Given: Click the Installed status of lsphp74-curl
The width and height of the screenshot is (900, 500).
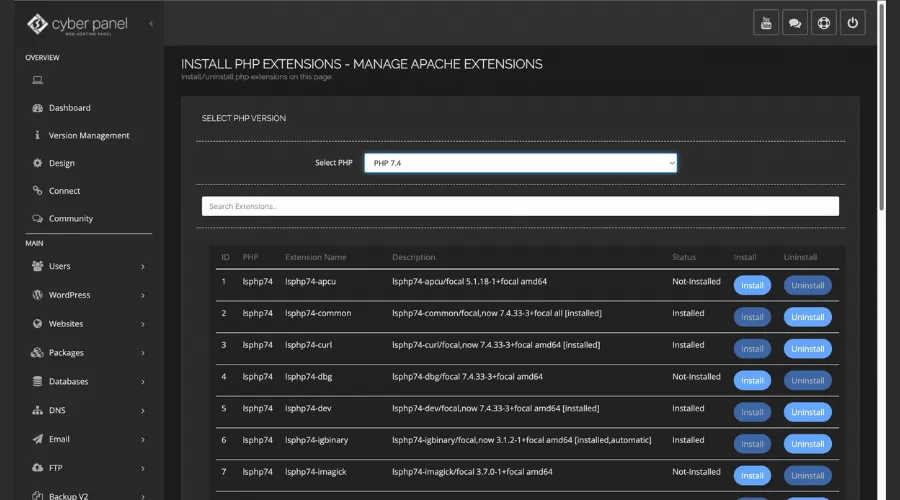Looking at the screenshot, I should (x=688, y=345).
